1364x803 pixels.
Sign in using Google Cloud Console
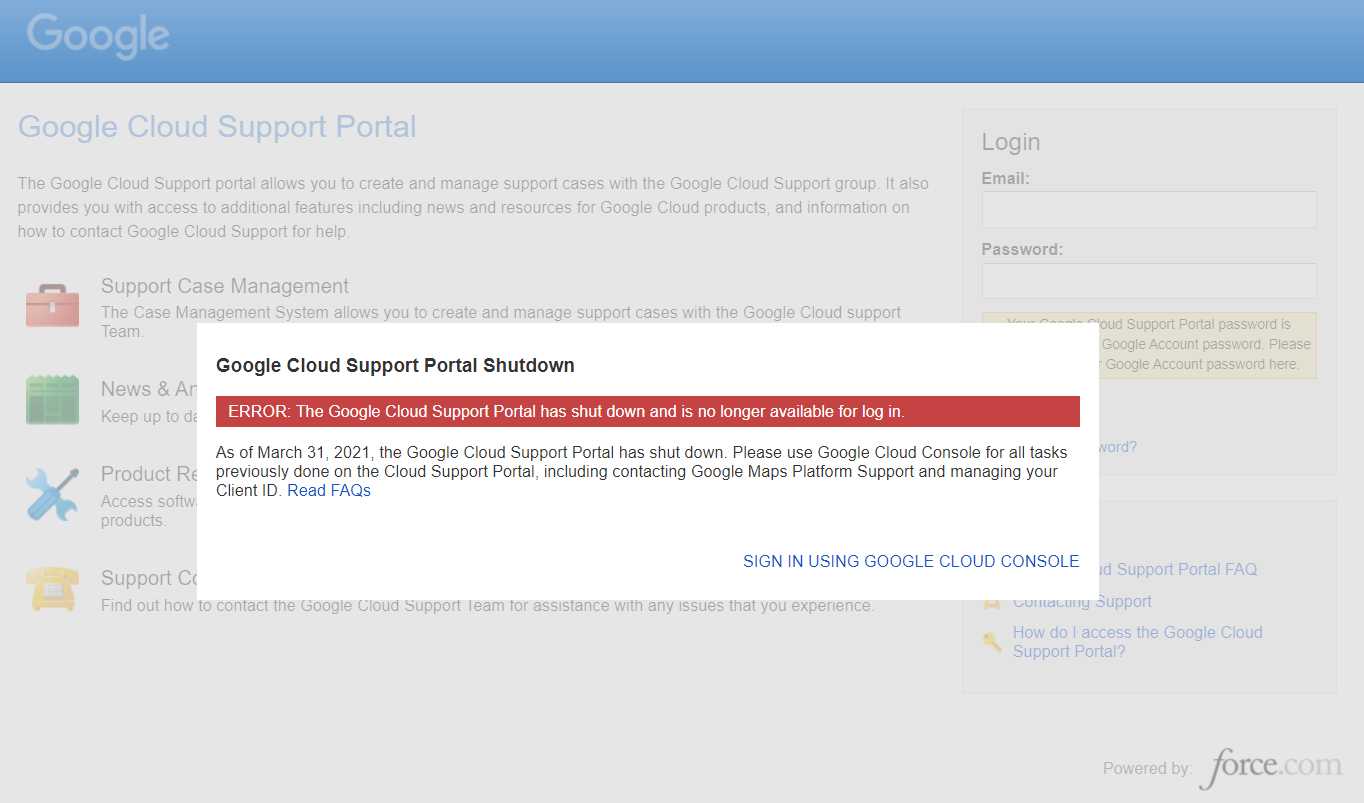point(911,561)
